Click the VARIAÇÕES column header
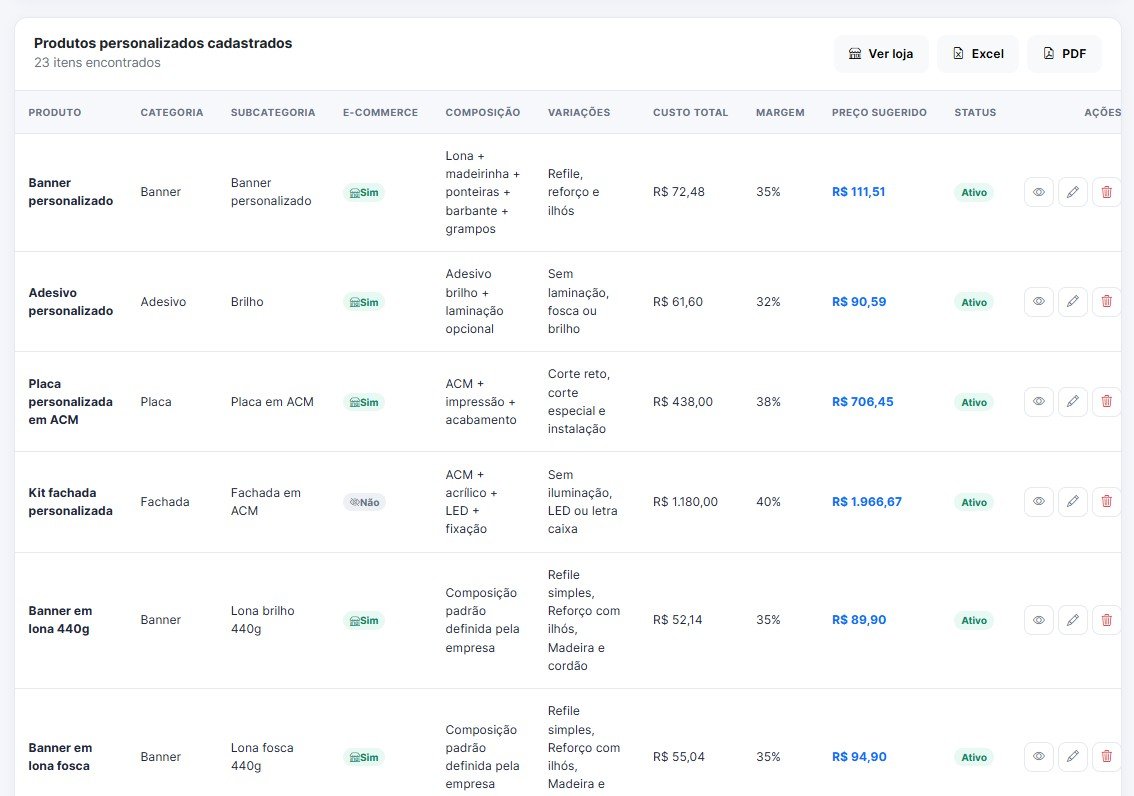The image size is (1134, 796). (x=579, y=113)
